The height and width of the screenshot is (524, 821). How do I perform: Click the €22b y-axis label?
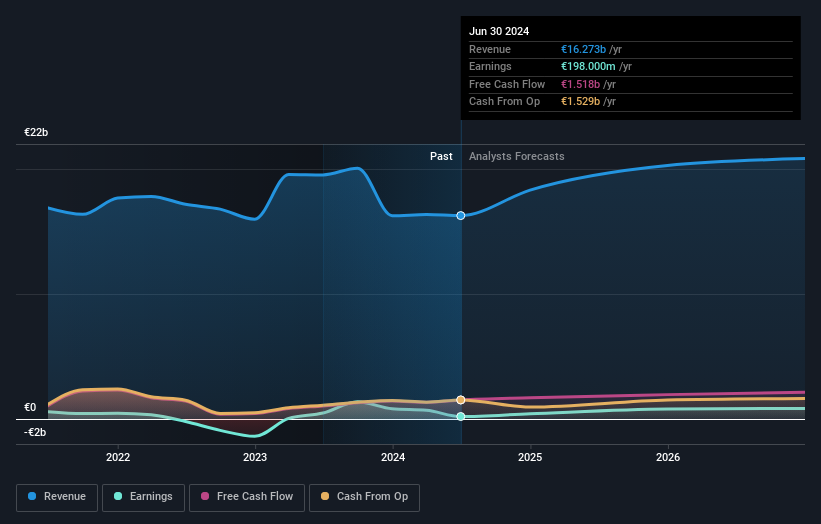click(x=36, y=132)
